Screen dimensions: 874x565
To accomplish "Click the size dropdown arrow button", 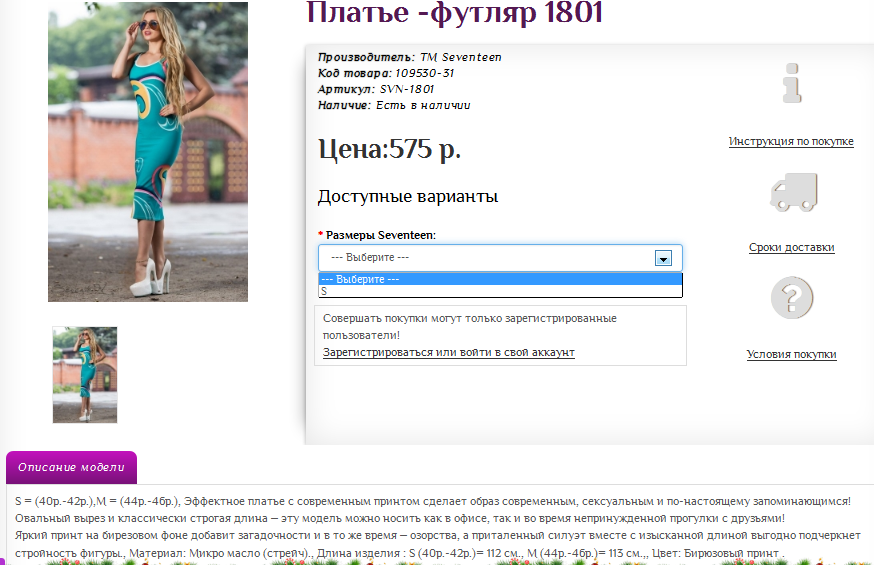I will [x=663, y=258].
